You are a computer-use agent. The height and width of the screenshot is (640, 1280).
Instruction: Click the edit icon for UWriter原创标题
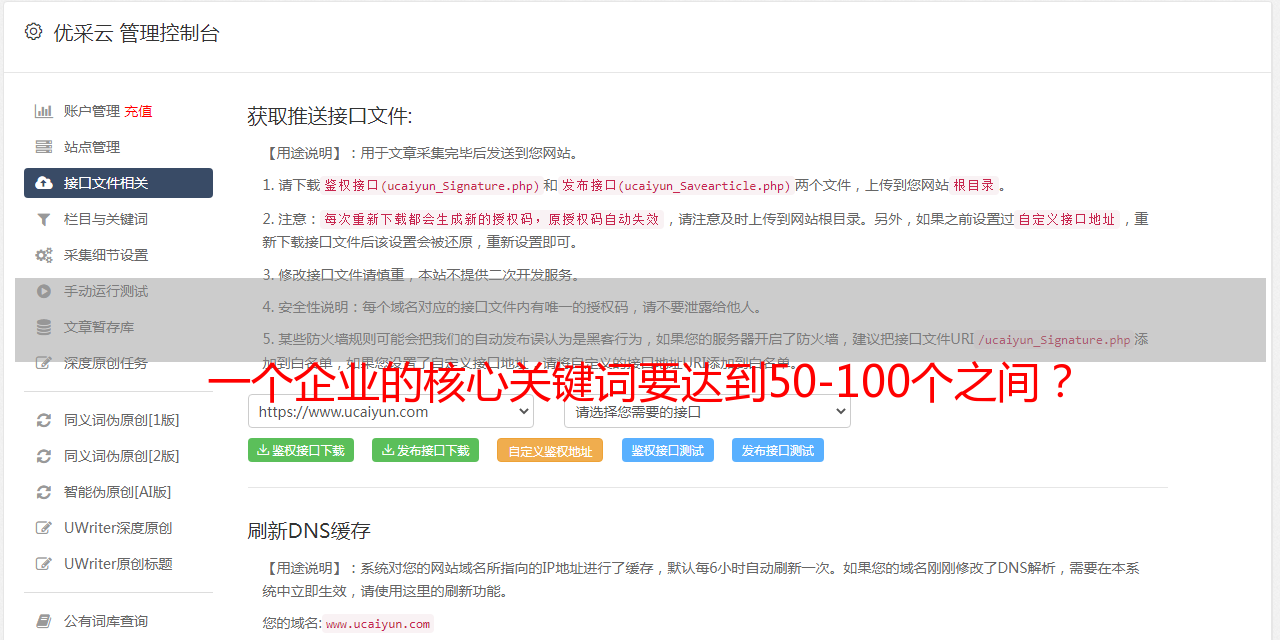tap(44, 564)
